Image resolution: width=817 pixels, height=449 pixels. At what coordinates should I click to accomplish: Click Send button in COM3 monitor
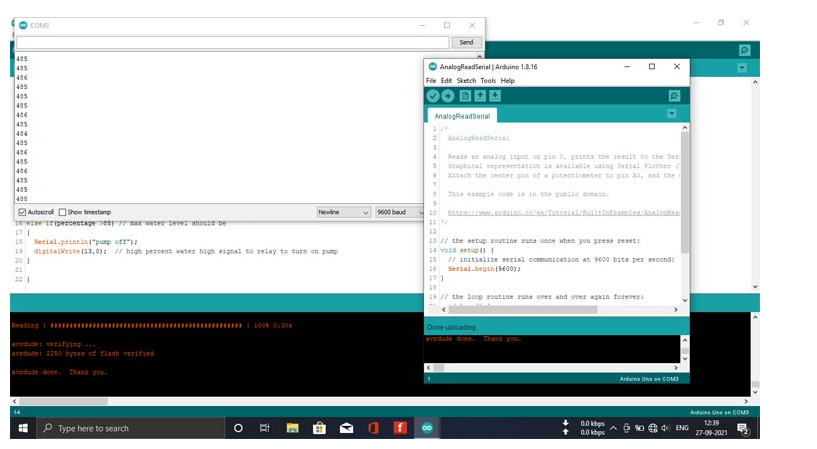tap(466, 42)
